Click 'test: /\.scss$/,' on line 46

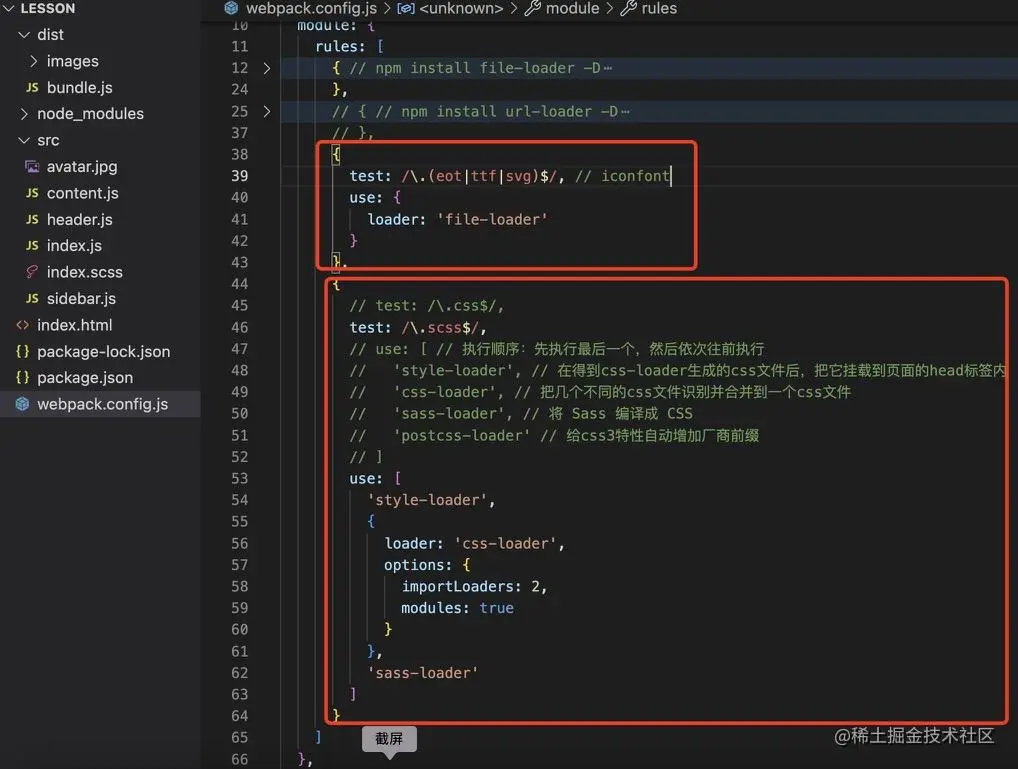[x=418, y=328]
